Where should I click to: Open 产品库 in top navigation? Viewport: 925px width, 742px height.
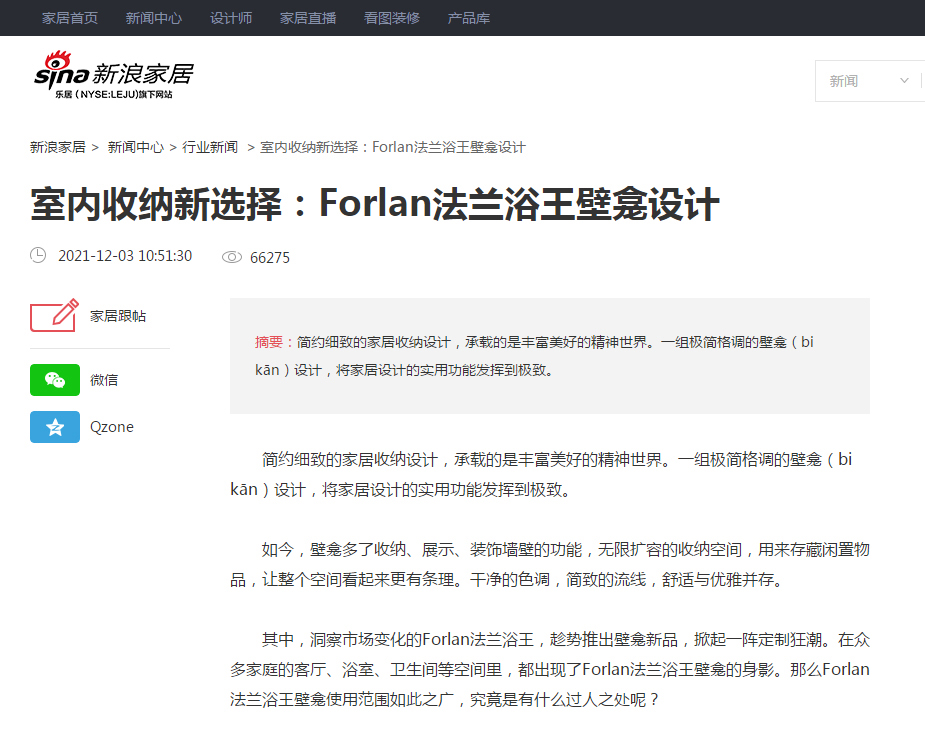click(468, 18)
